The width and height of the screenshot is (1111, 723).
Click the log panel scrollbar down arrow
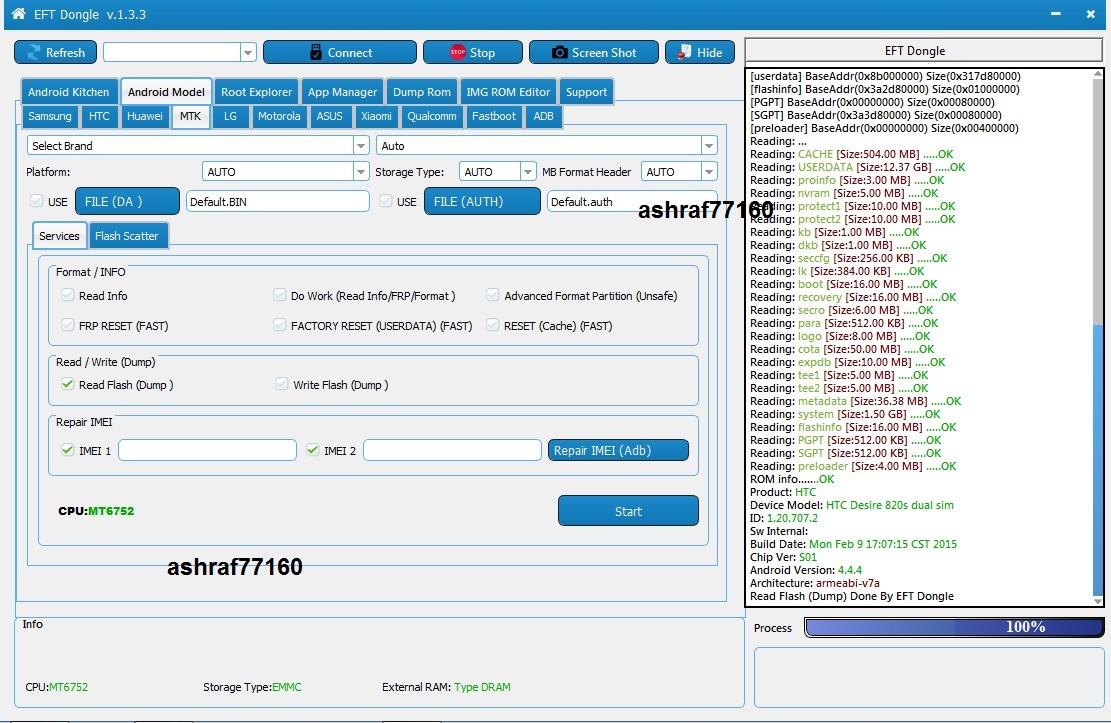coord(1098,601)
